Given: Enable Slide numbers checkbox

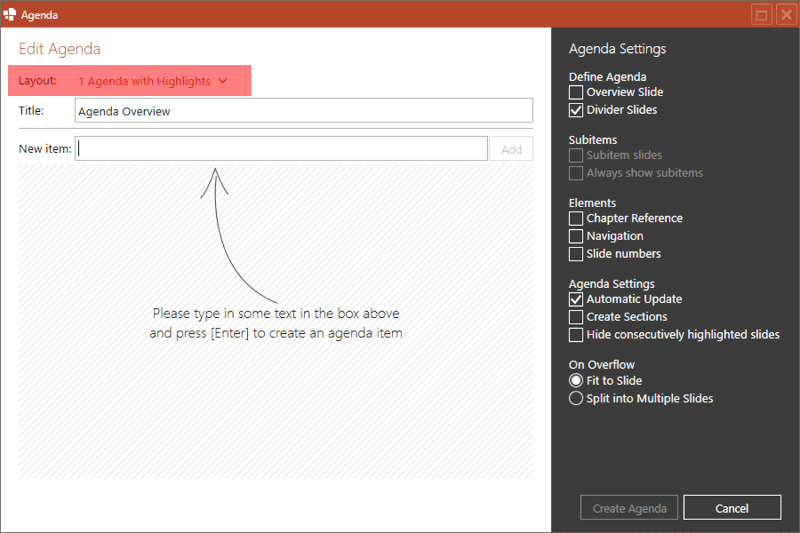Looking at the screenshot, I should [x=576, y=254].
